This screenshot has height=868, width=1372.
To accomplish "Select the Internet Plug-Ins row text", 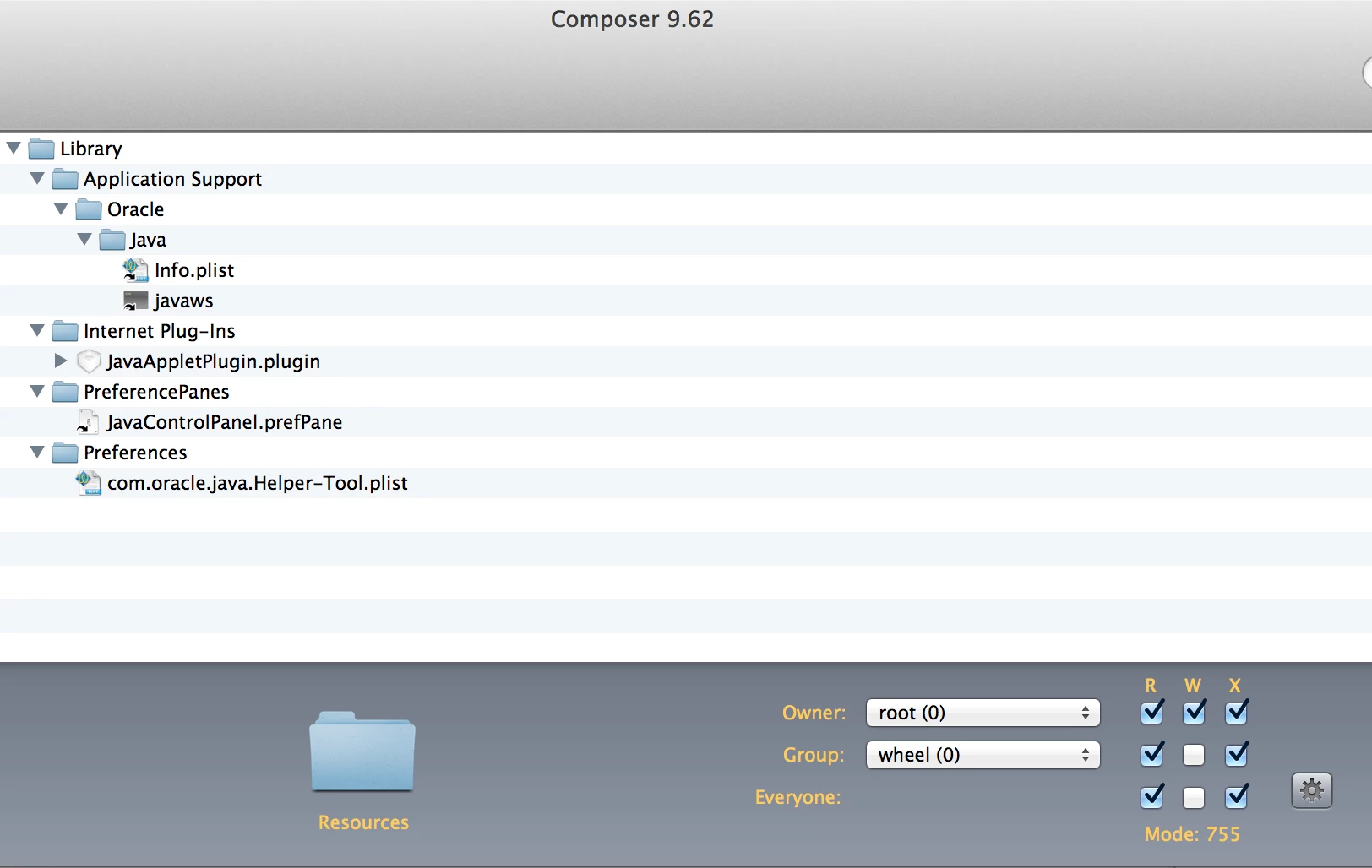I will coord(160,332).
